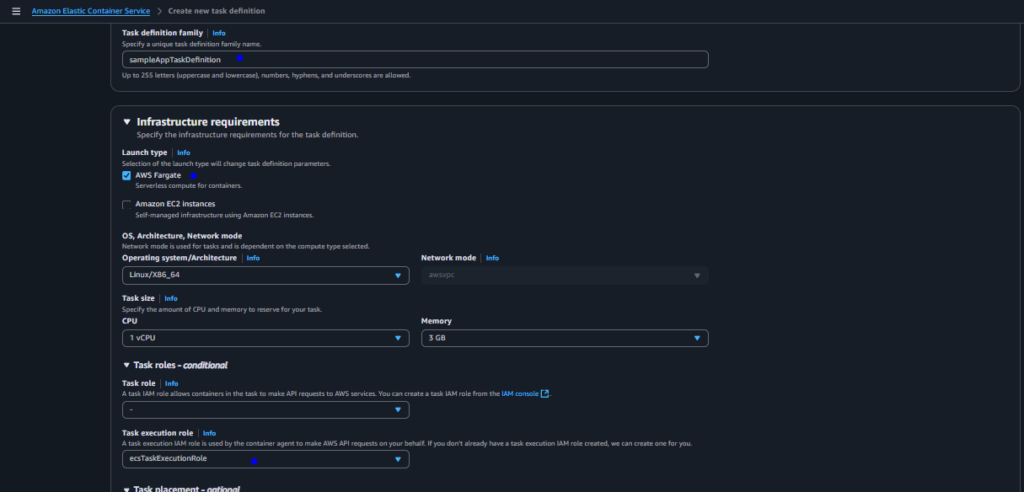Viewport: 1024px width, 492px height.
Task: Uncheck the AWS Fargate checkbox
Action: (127, 176)
